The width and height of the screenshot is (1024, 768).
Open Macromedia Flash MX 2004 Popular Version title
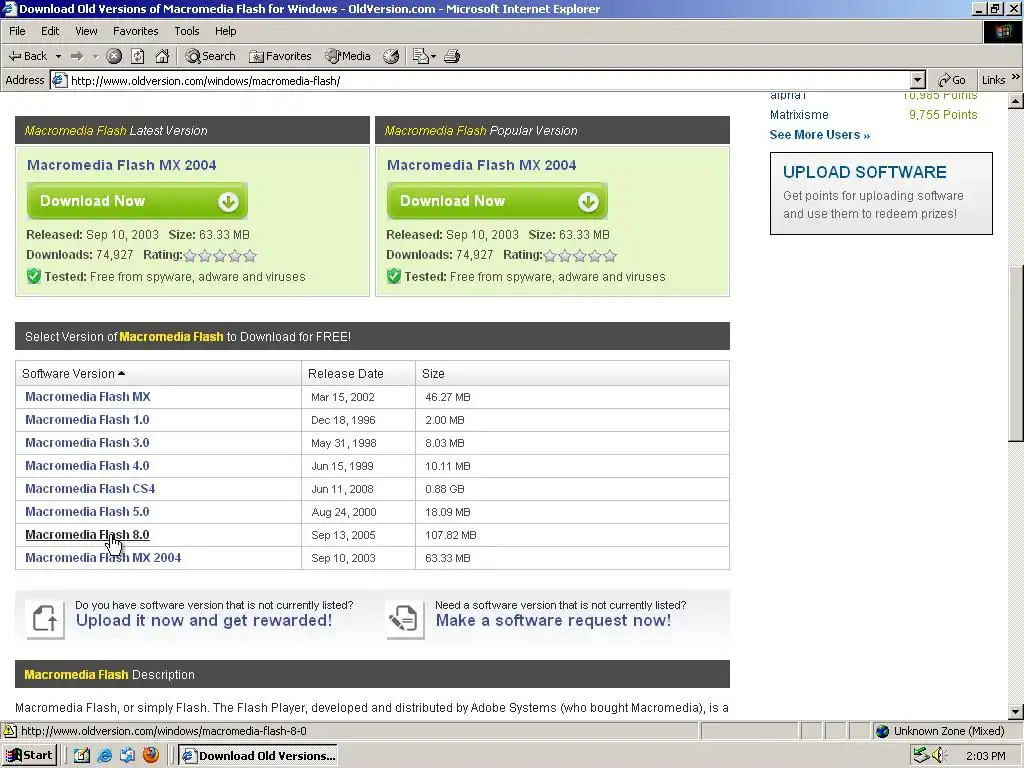tap(481, 165)
